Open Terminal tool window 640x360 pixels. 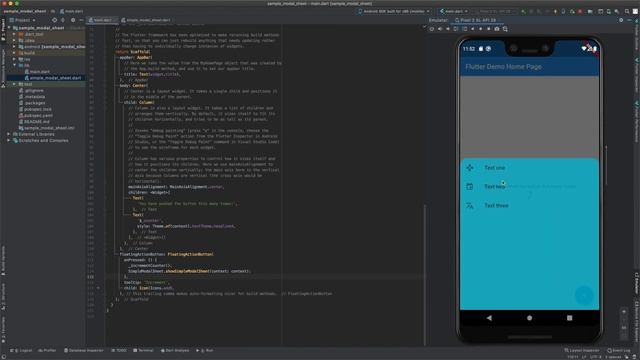tap(144, 350)
